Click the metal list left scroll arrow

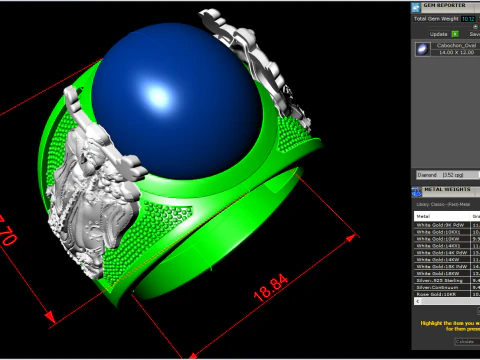pos(418,301)
